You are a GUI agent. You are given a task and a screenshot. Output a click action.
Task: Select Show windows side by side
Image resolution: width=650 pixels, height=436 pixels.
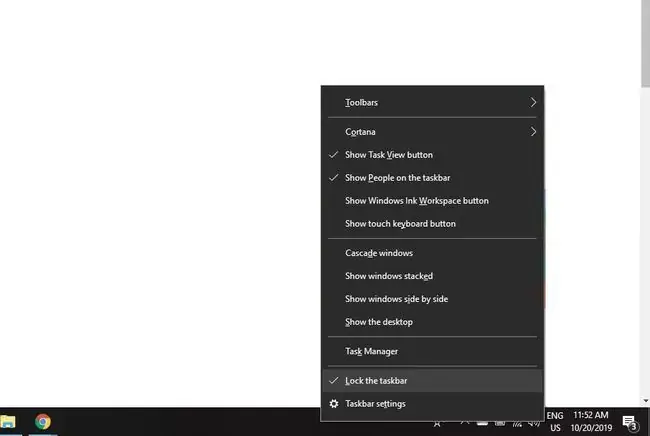[432, 299]
